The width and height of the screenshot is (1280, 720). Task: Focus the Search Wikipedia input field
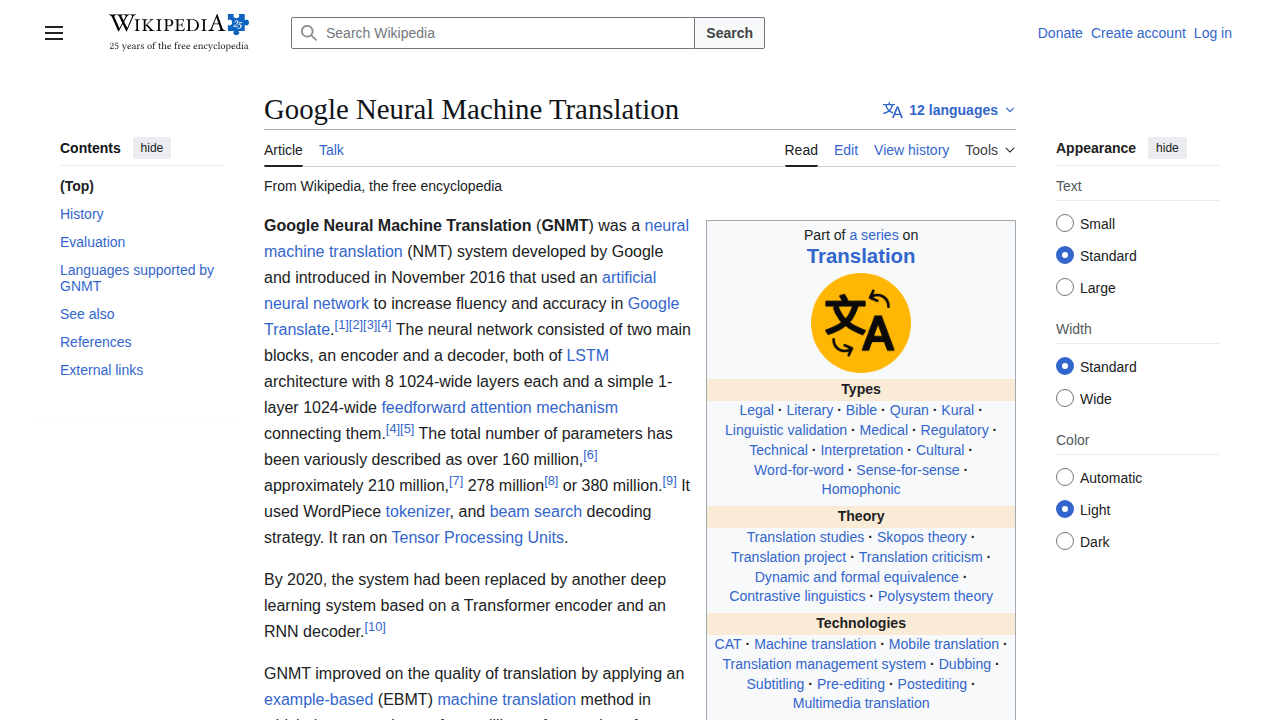[x=493, y=33]
